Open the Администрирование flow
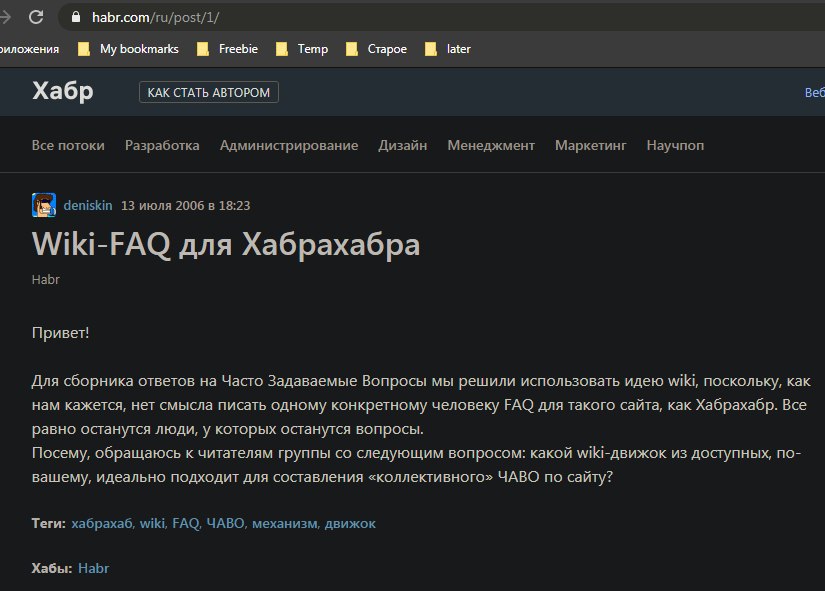The height and width of the screenshot is (591, 825). click(x=289, y=145)
